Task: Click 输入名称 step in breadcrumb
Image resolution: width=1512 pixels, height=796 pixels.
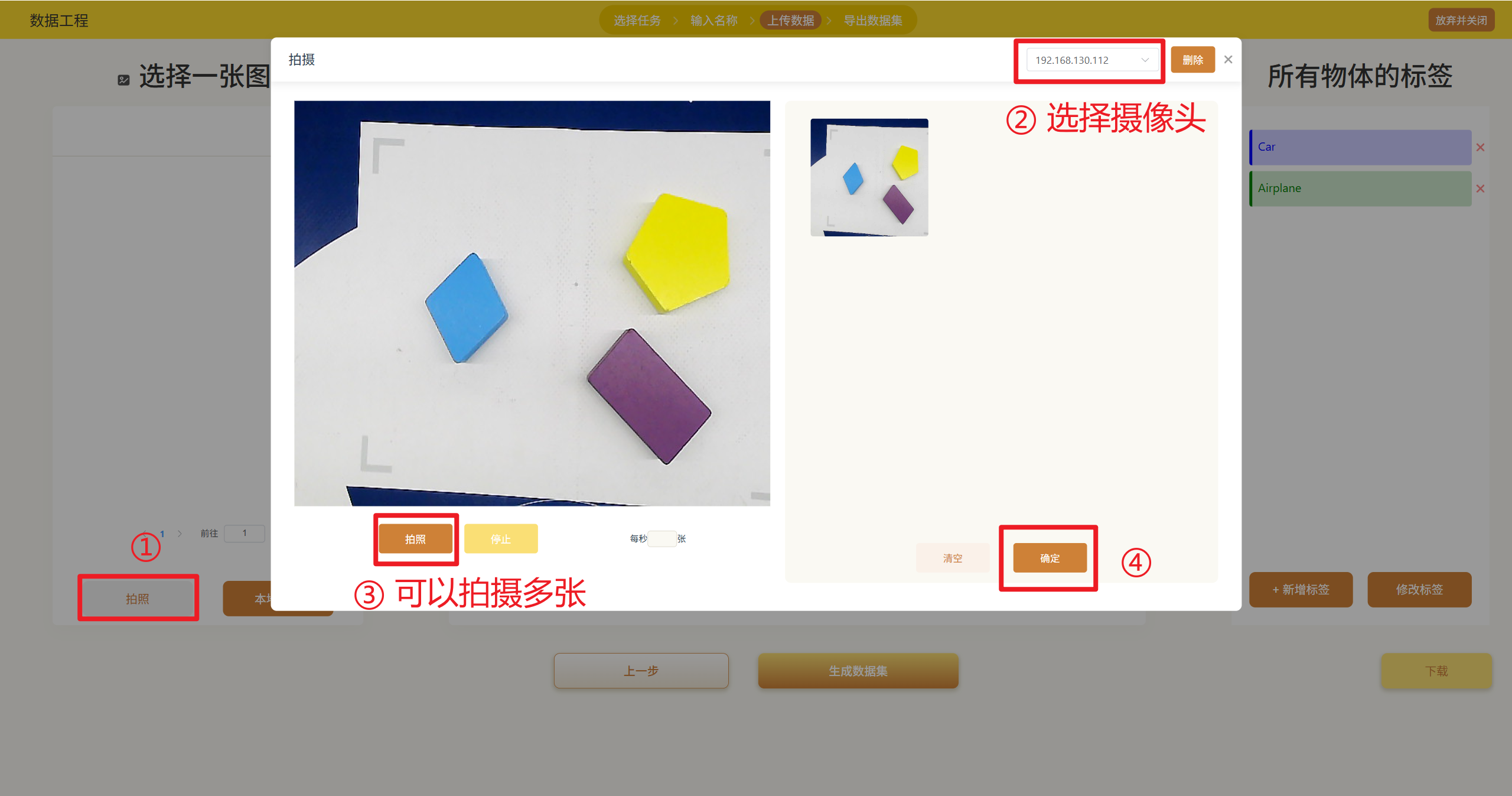Action: (x=713, y=21)
